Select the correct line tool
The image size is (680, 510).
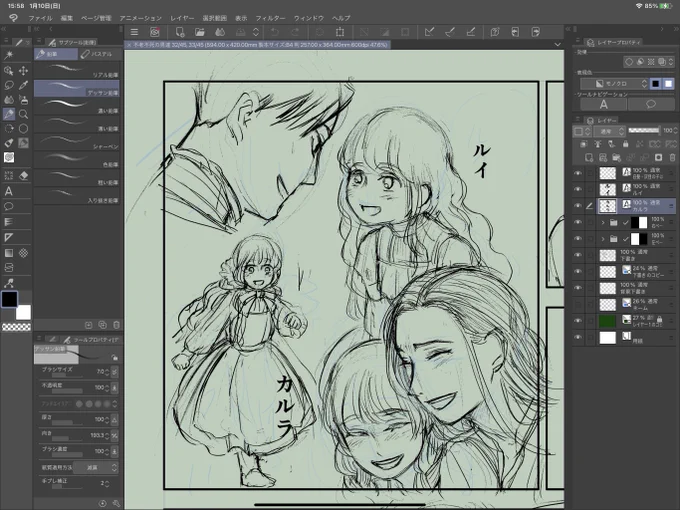tap(9, 284)
